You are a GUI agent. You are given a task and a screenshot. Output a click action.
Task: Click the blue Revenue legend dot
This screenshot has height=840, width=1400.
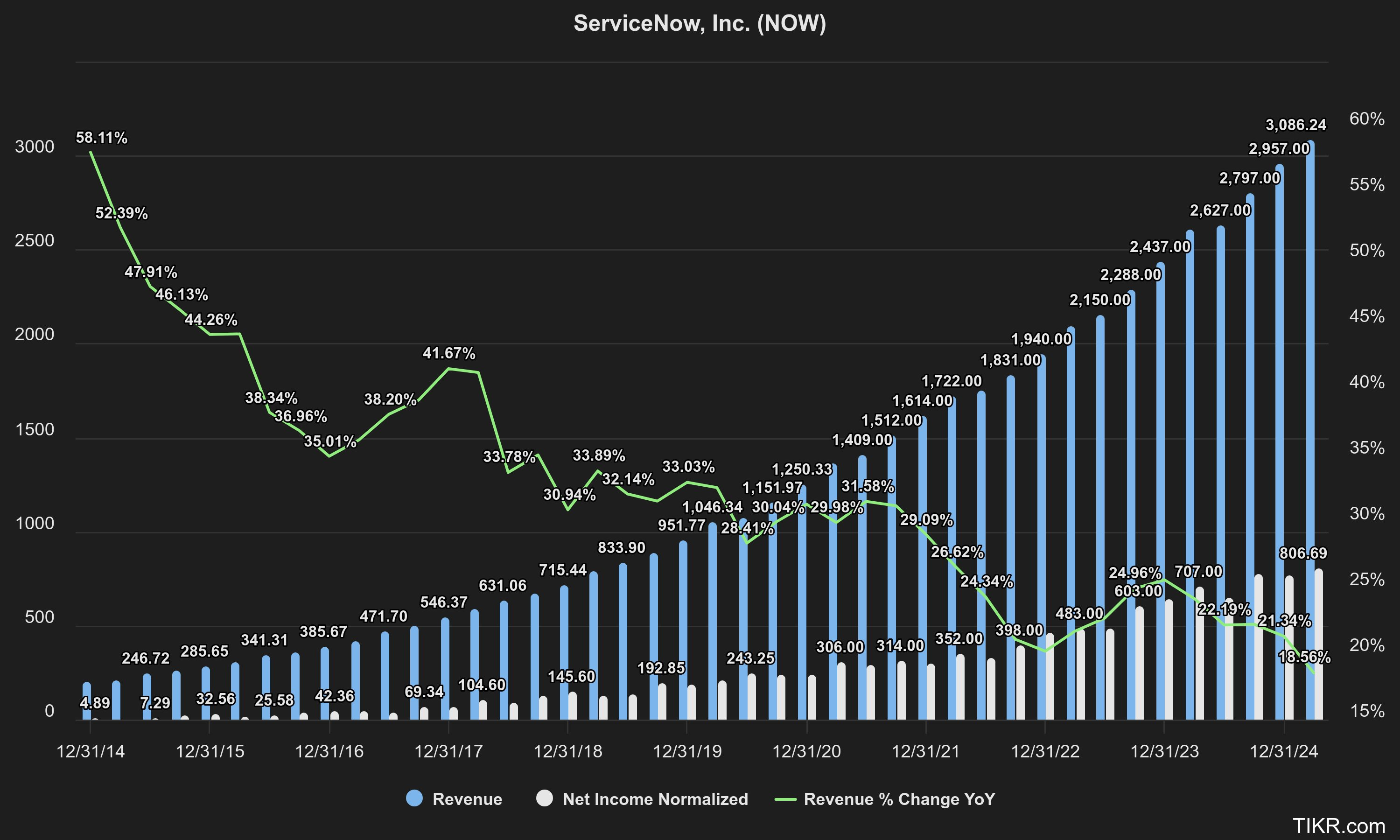pos(414,798)
